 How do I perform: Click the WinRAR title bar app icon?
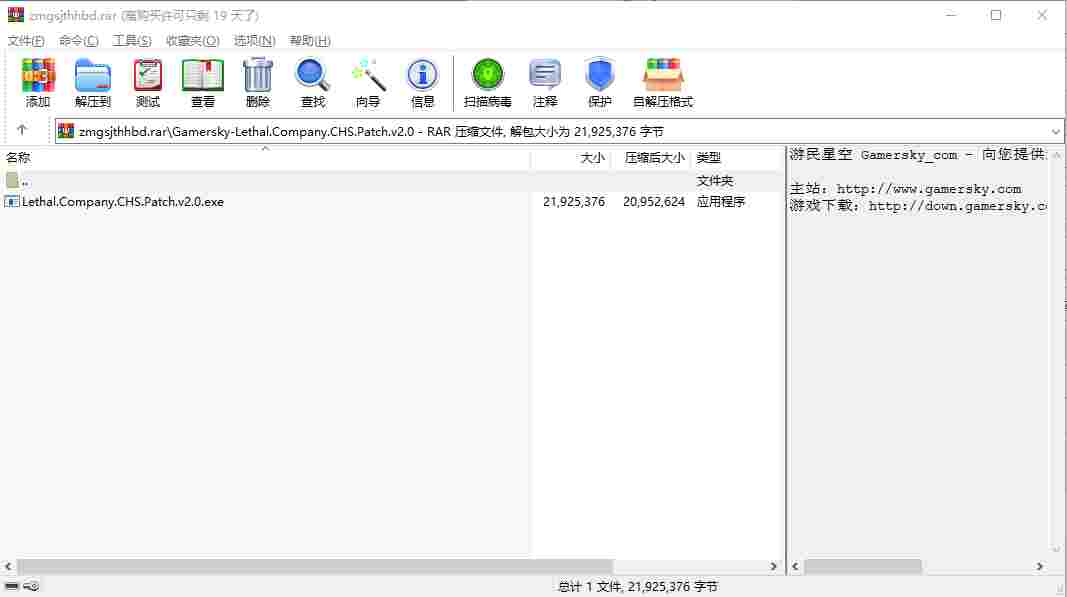(x=16, y=14)
